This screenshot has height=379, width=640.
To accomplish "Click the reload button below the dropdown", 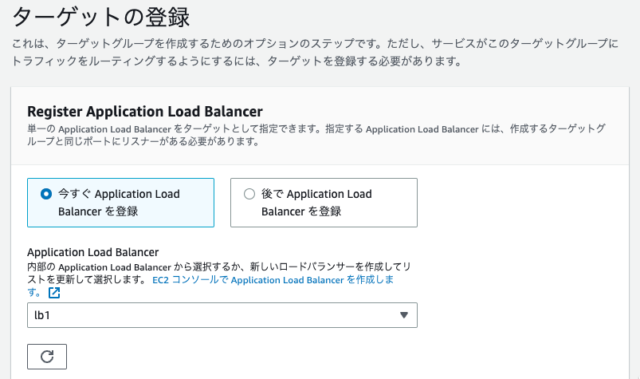I will [x=47, y=357].
